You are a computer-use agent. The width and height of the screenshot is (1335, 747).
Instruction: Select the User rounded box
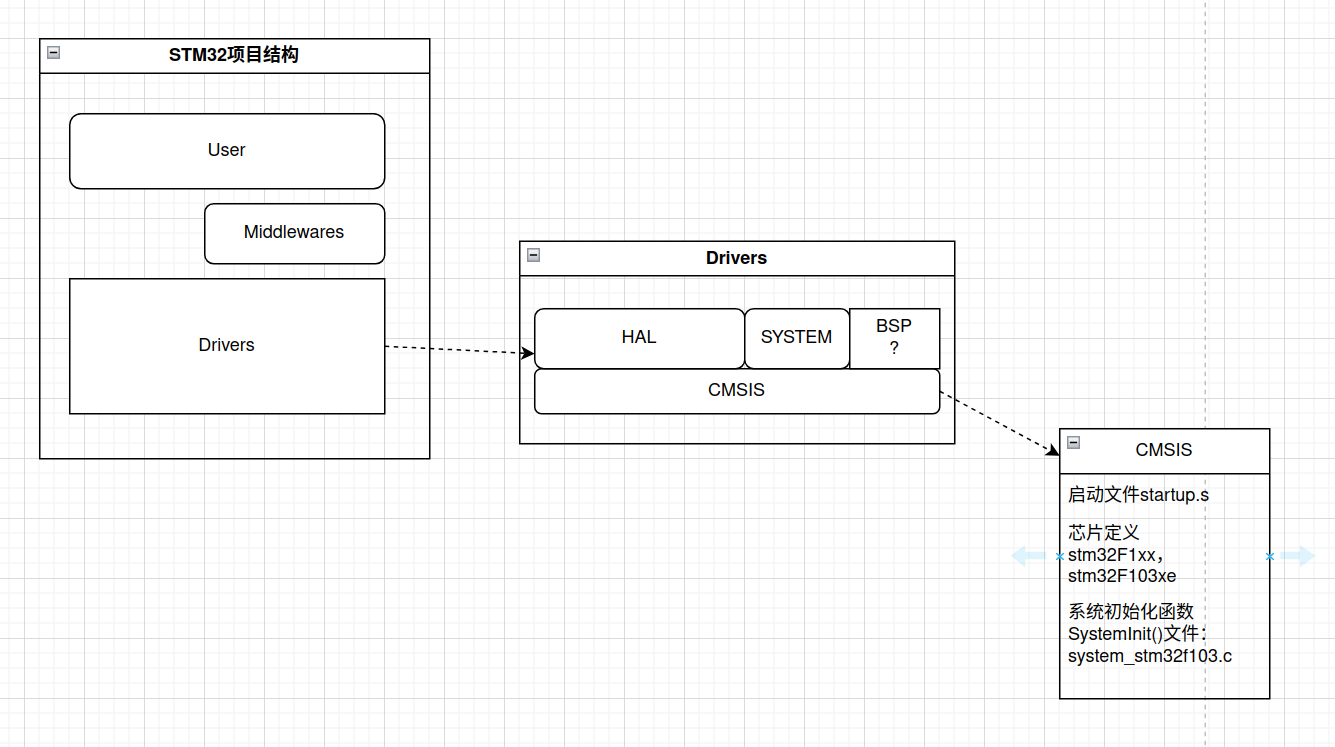click(227, 151)
